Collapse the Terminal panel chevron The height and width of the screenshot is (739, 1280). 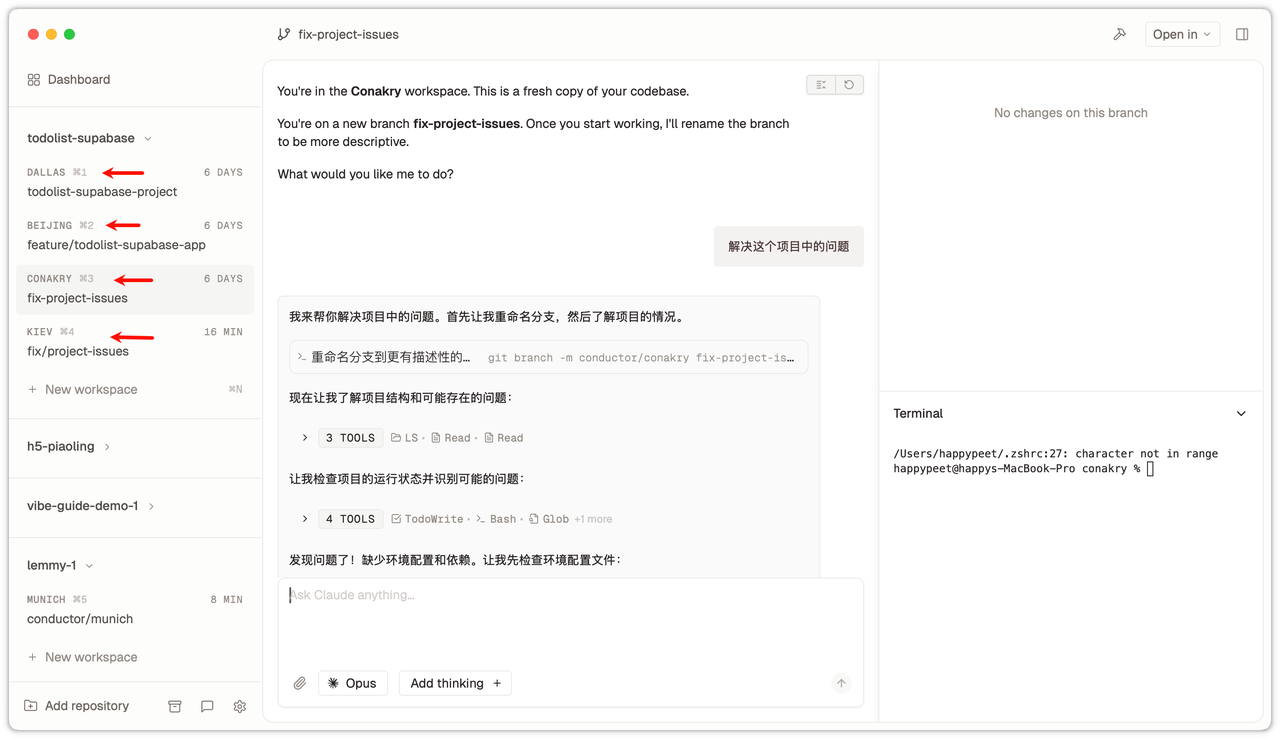(x=1241, y=413)
